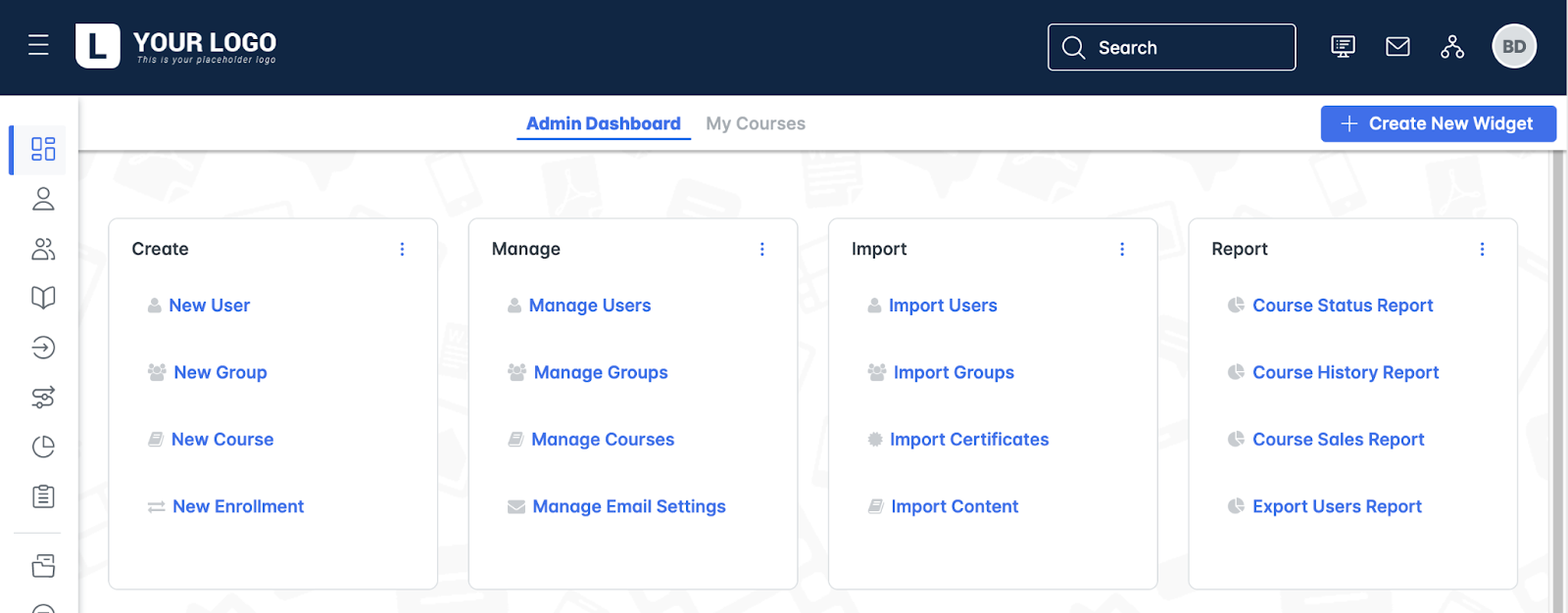This screenshot has width=1568, height=613.
Task: Click the hierarchy network icon in header
Action: coord(1451,47)
